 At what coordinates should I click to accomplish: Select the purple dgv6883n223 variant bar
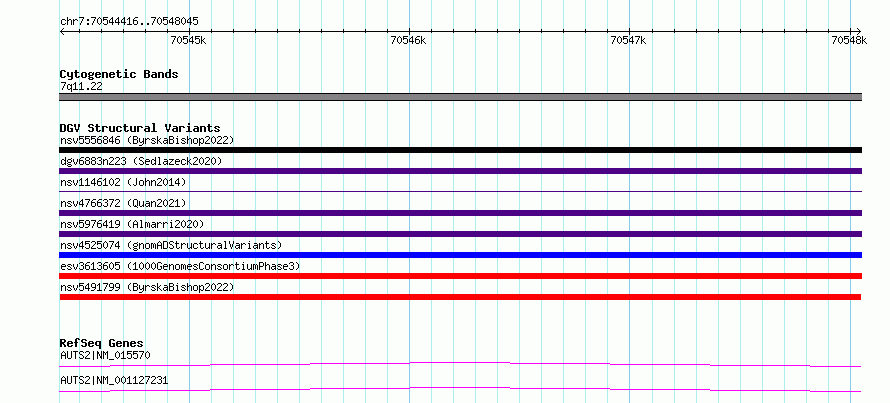tap(460, 171)
